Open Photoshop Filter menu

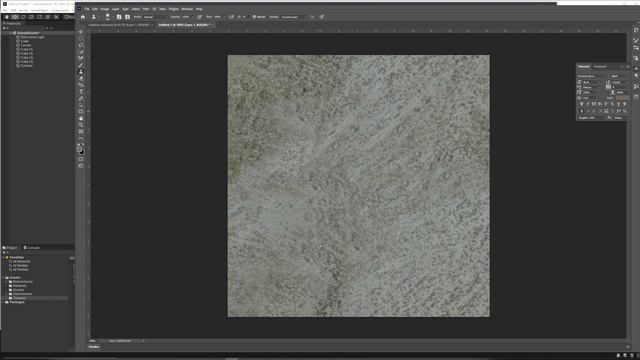point(146,9)
